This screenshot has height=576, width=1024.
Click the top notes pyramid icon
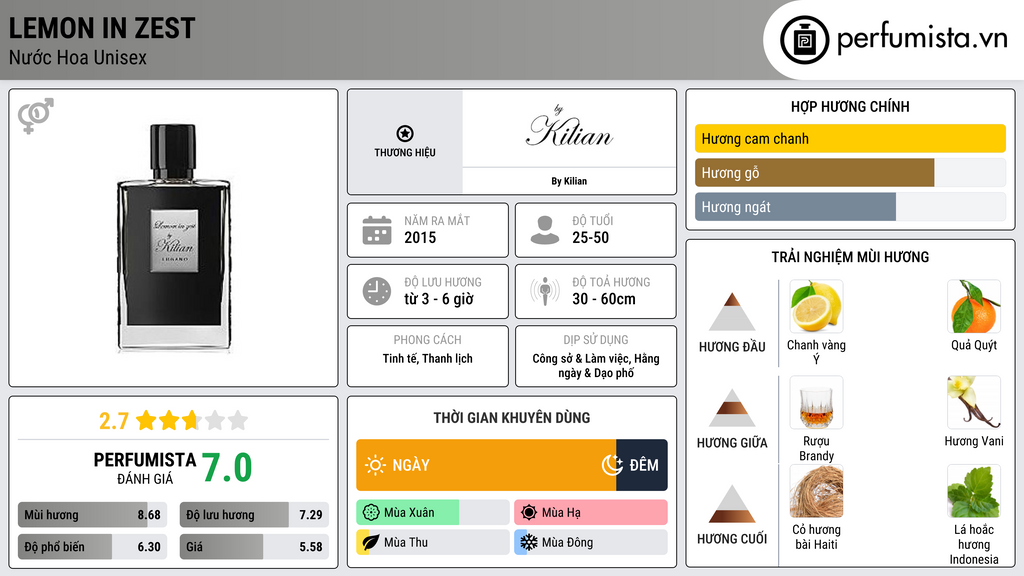(x=732, y=312)
